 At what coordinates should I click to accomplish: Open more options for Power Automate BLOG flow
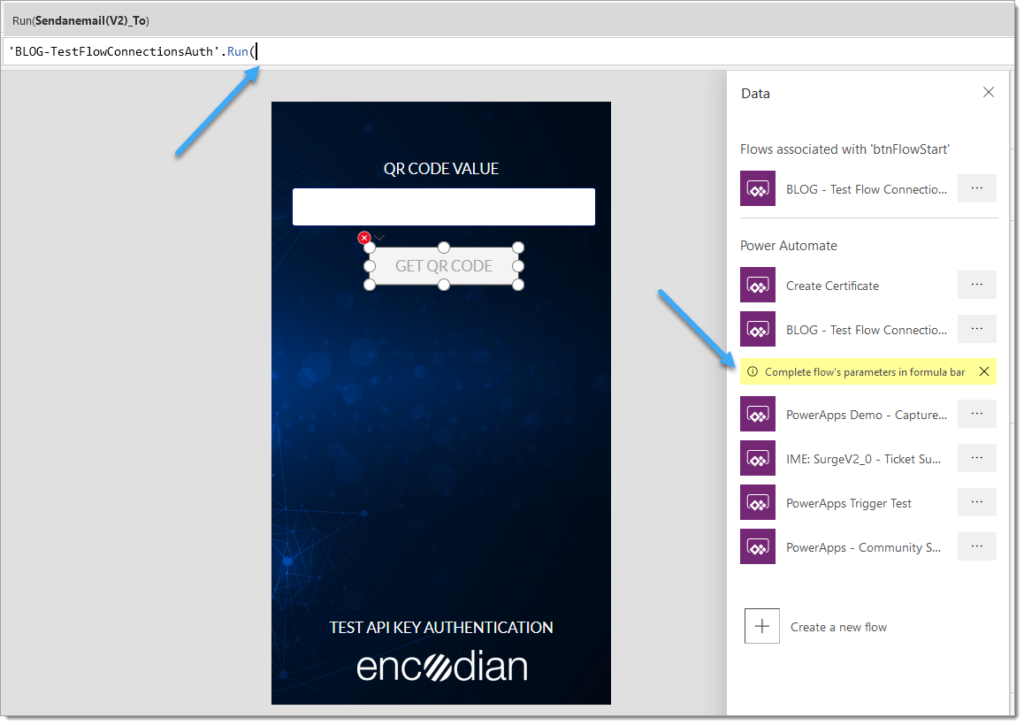click(x=976, y=329)
